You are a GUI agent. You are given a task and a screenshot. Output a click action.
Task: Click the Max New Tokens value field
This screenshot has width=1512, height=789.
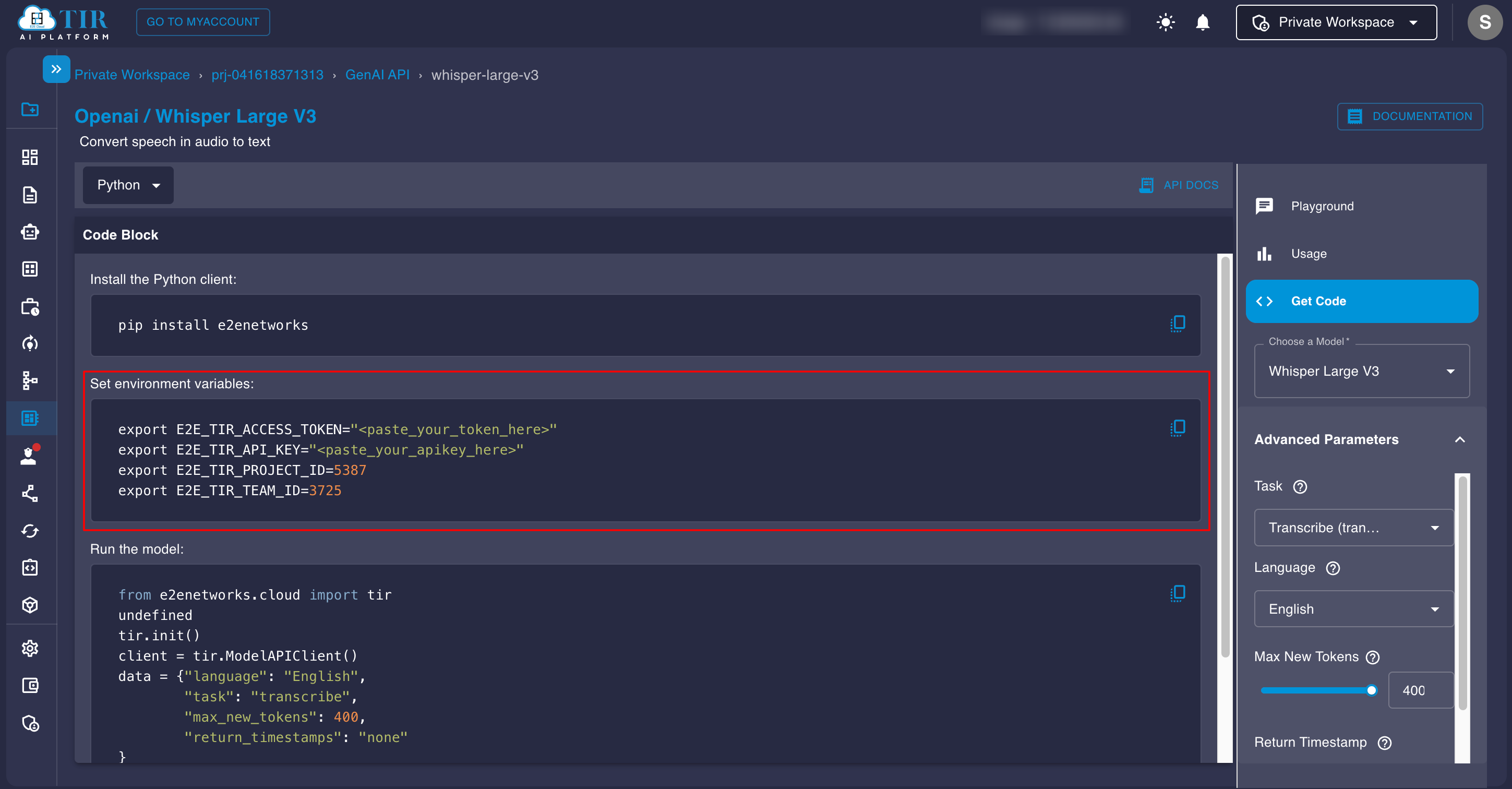coord(1420,690)
